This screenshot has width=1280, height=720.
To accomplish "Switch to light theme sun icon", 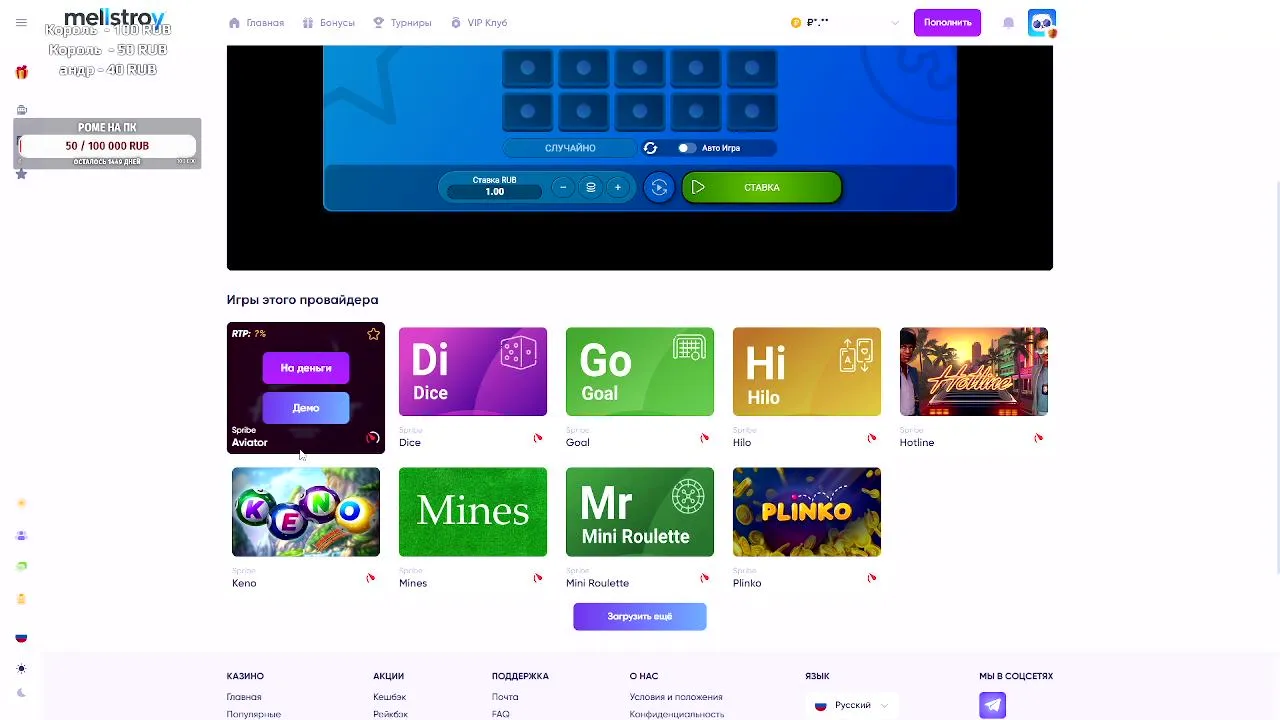I will tap(21, 669).
